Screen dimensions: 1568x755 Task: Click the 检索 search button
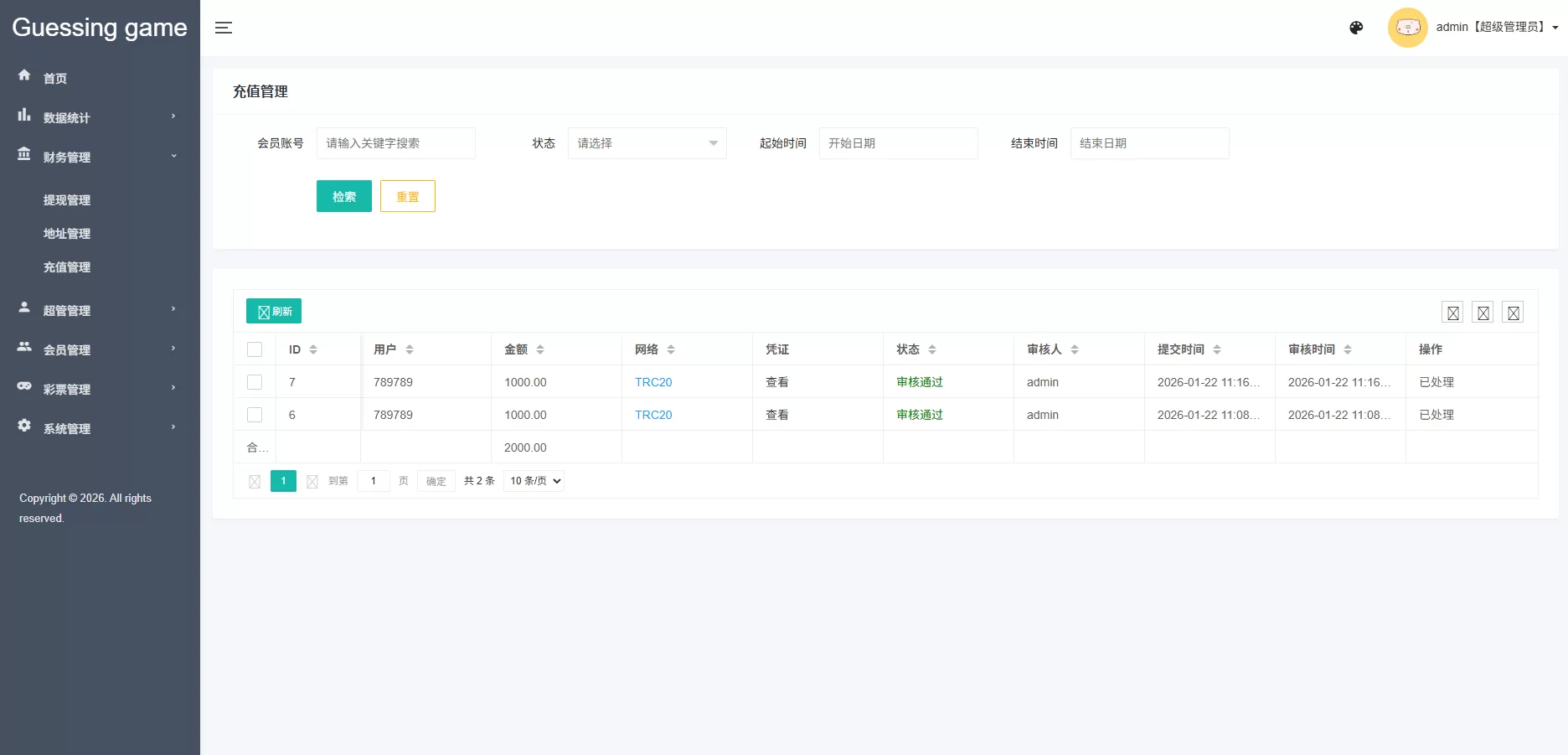pos(343,196)
